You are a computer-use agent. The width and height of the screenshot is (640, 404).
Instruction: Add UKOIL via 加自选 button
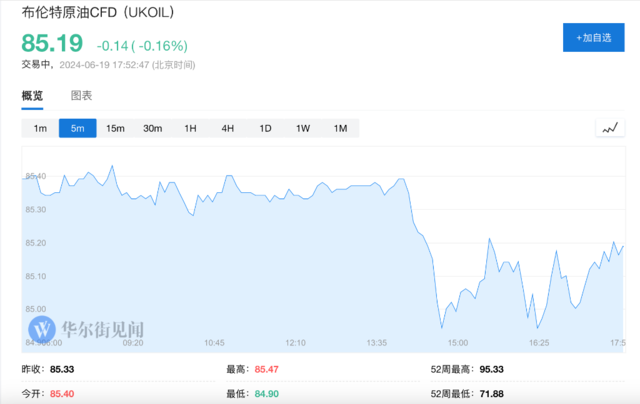pos(593,37)
